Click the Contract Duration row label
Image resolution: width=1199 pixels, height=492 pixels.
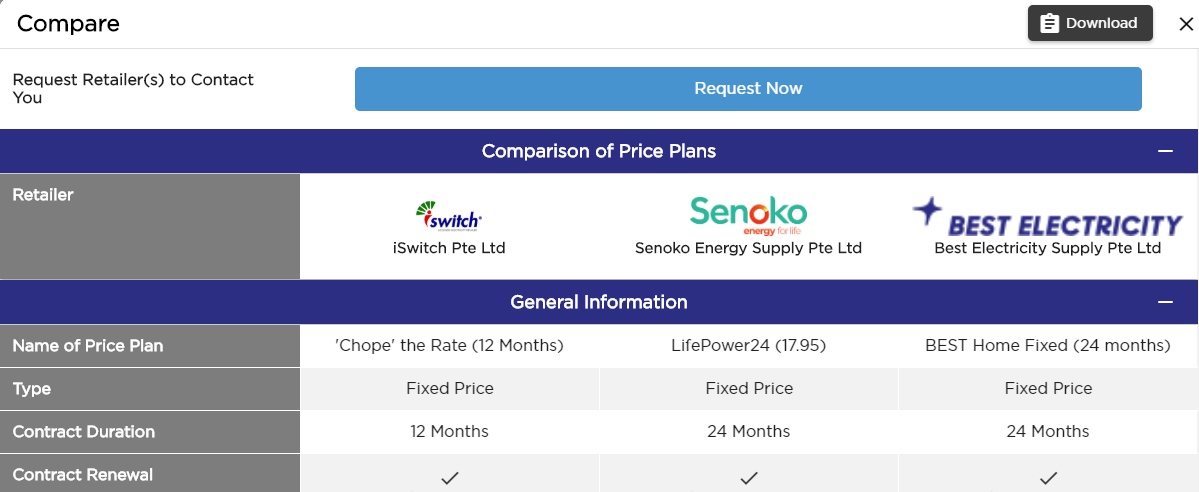84,432
